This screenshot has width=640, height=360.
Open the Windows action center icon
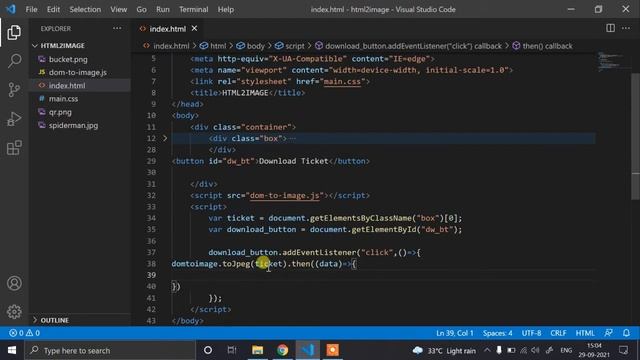[623, 350]
